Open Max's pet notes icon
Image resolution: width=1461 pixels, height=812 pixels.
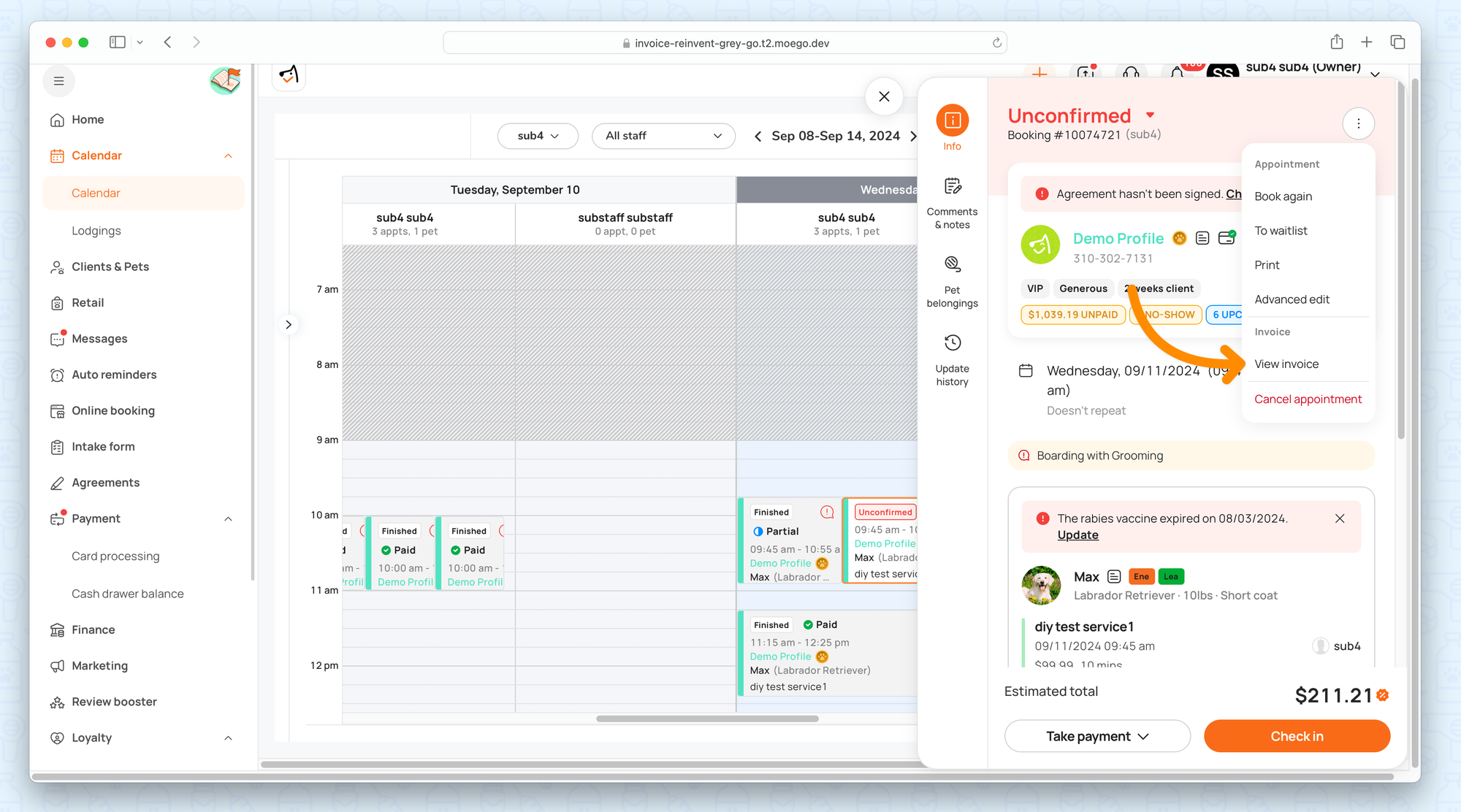pos(1114,577)
